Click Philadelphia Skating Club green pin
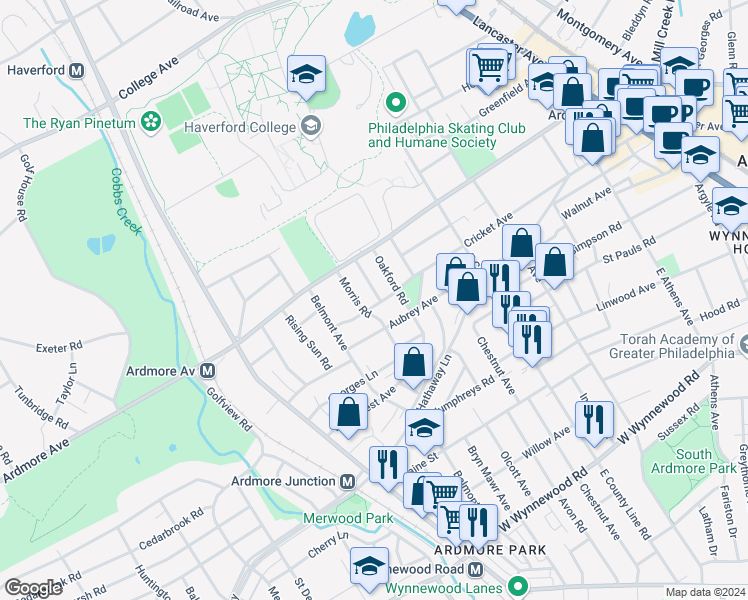748x600 pixels. pos(395,102)
